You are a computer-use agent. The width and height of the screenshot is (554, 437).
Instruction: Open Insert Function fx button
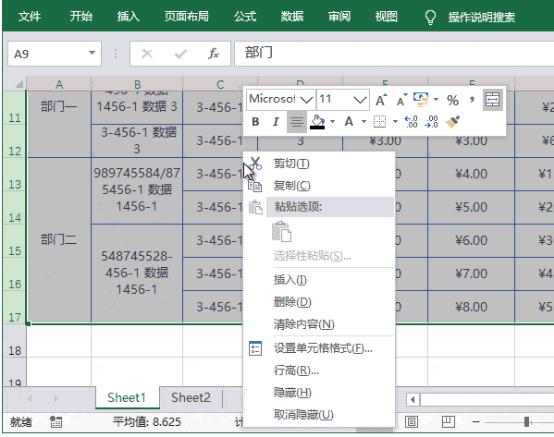point(213,54)
